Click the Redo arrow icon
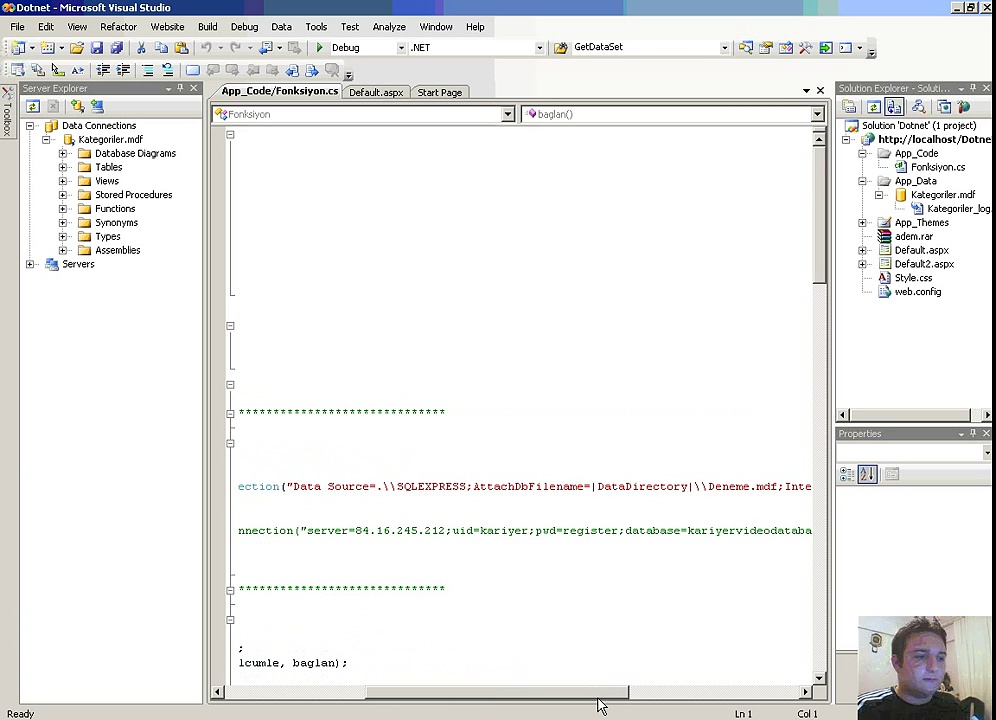This screenshot has height=720, width=996. [236, 48]
